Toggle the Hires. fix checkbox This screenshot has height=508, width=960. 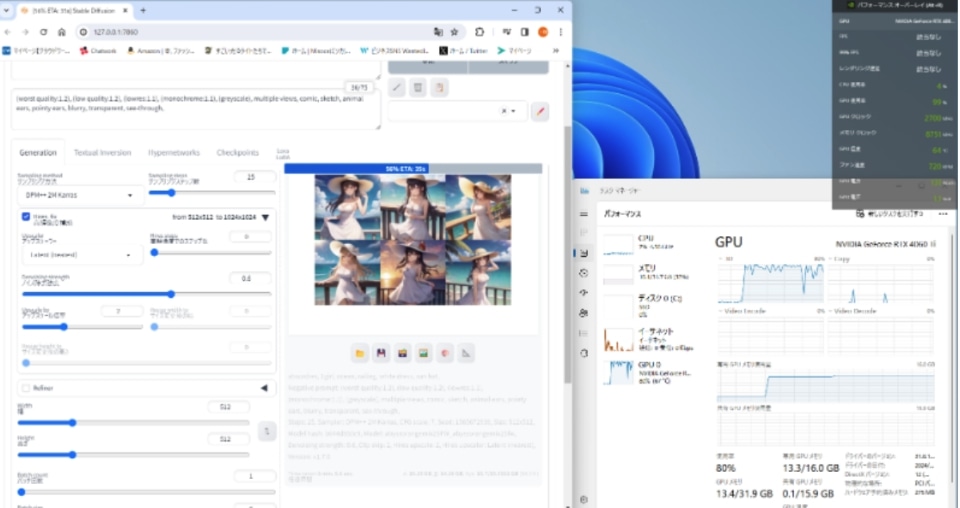(26, 217)
